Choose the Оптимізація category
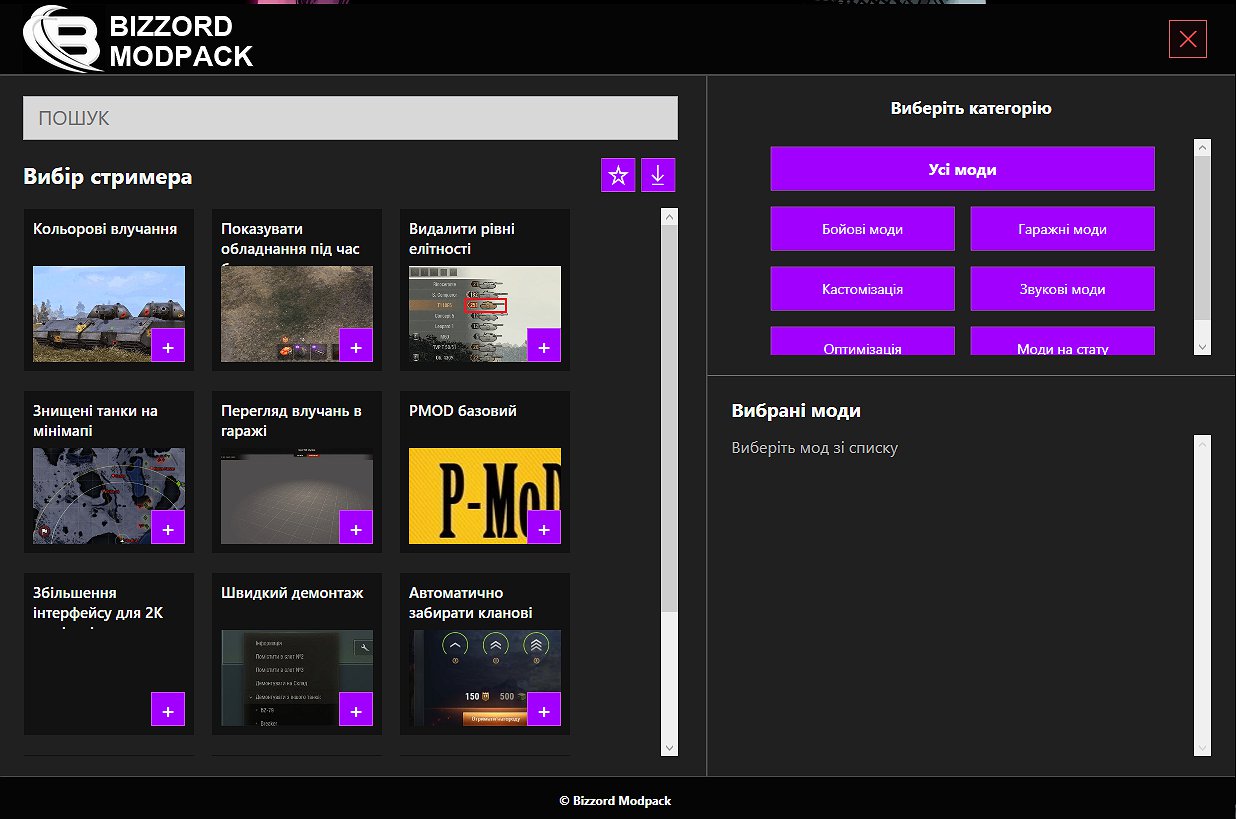 [x=862, y=342]
